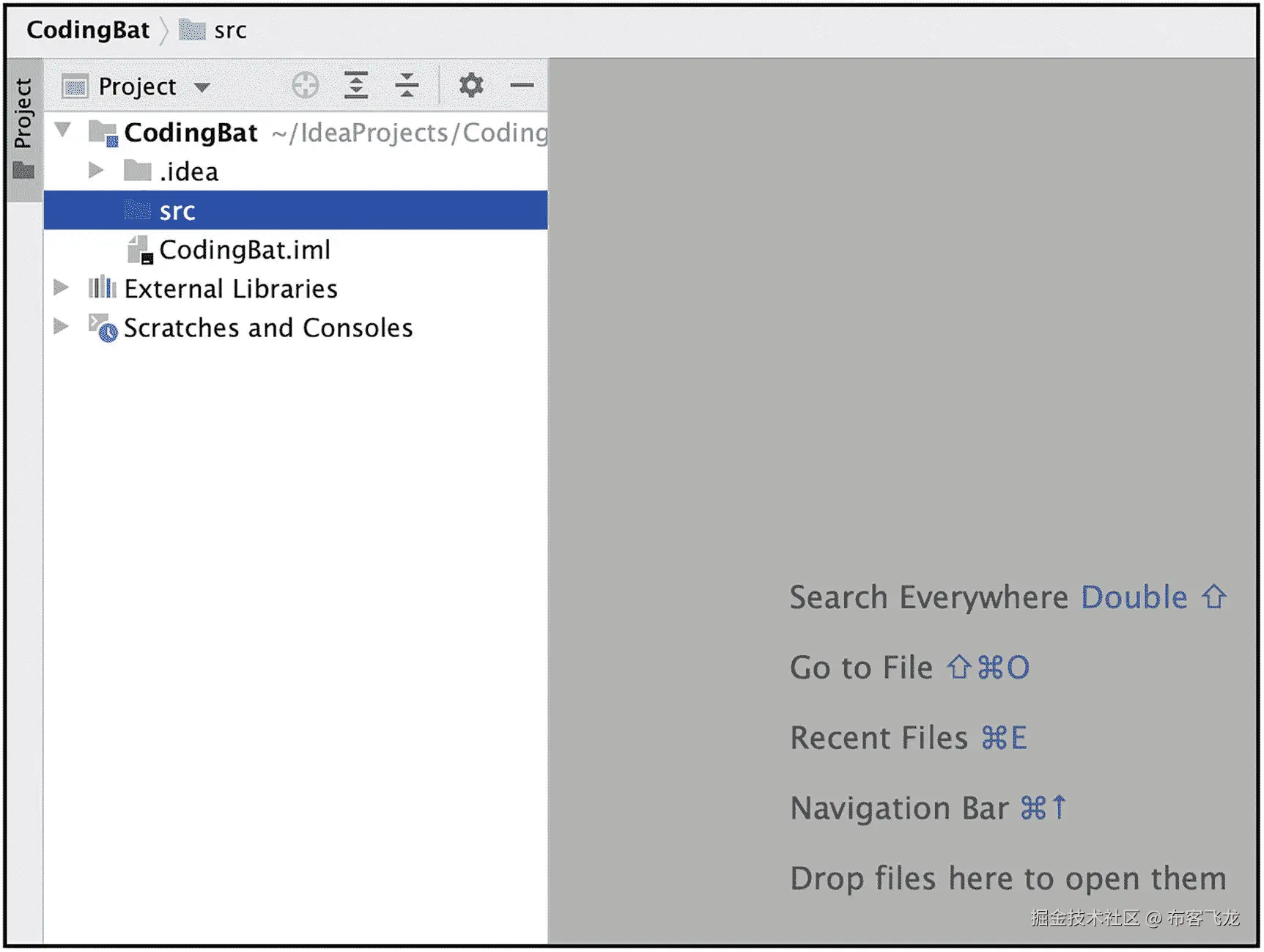Click the Recent Files hint text
Screen dimensions: 1264x952
879,737
